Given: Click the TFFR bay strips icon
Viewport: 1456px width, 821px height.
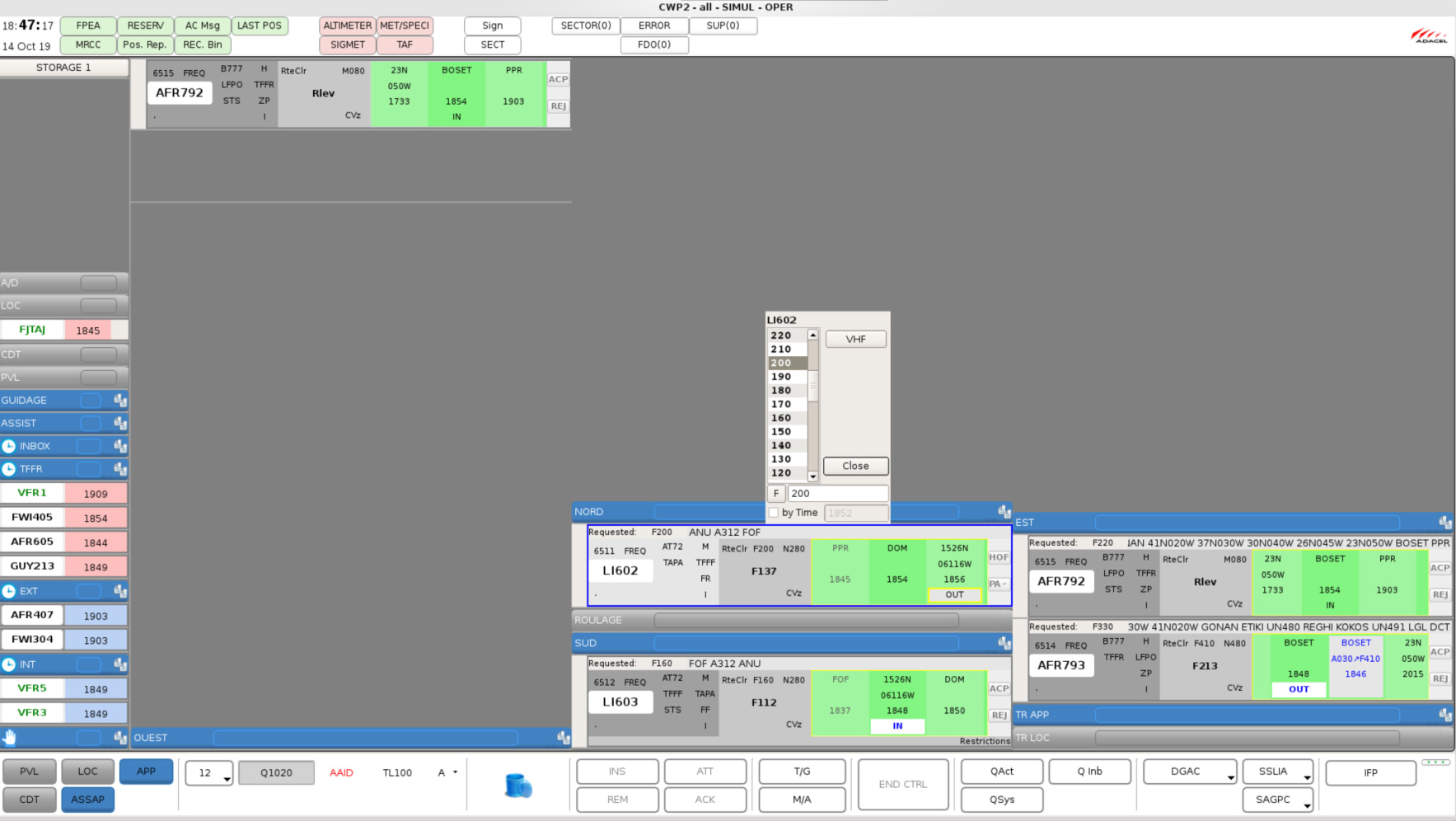Looking at the screenshot, I should point(120,469).
